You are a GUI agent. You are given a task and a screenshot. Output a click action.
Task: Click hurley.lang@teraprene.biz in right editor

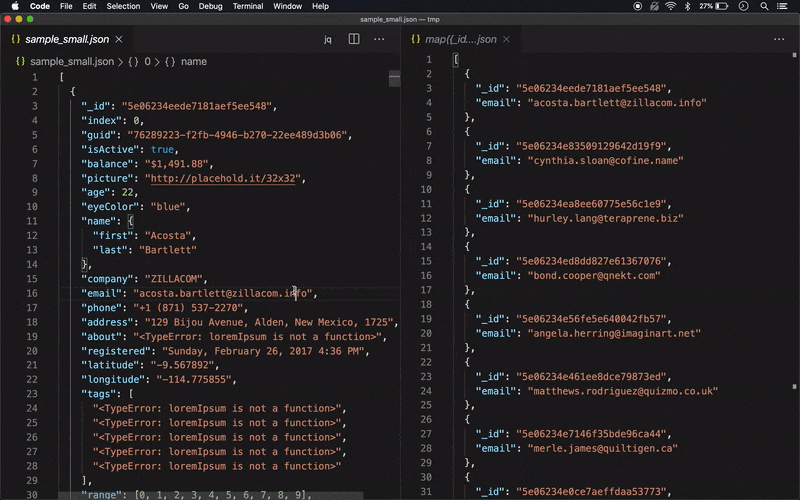point(605,218)
